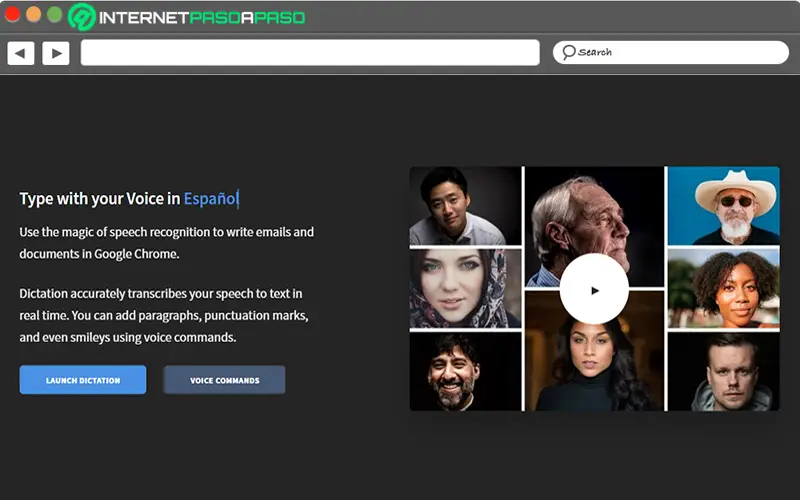
Task: Click the InternetPasoAPaso logo
Action: 187,17
